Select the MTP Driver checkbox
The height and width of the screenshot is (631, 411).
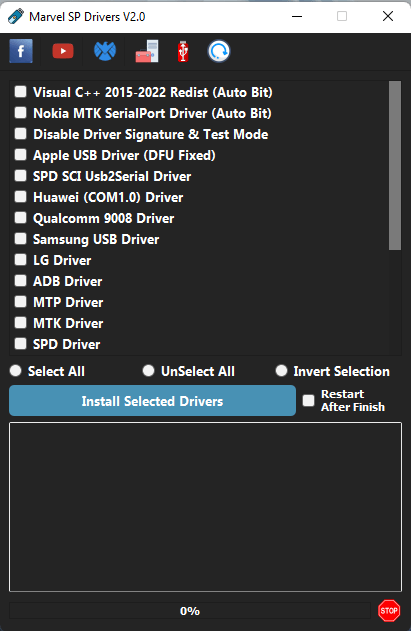[21, 301]
